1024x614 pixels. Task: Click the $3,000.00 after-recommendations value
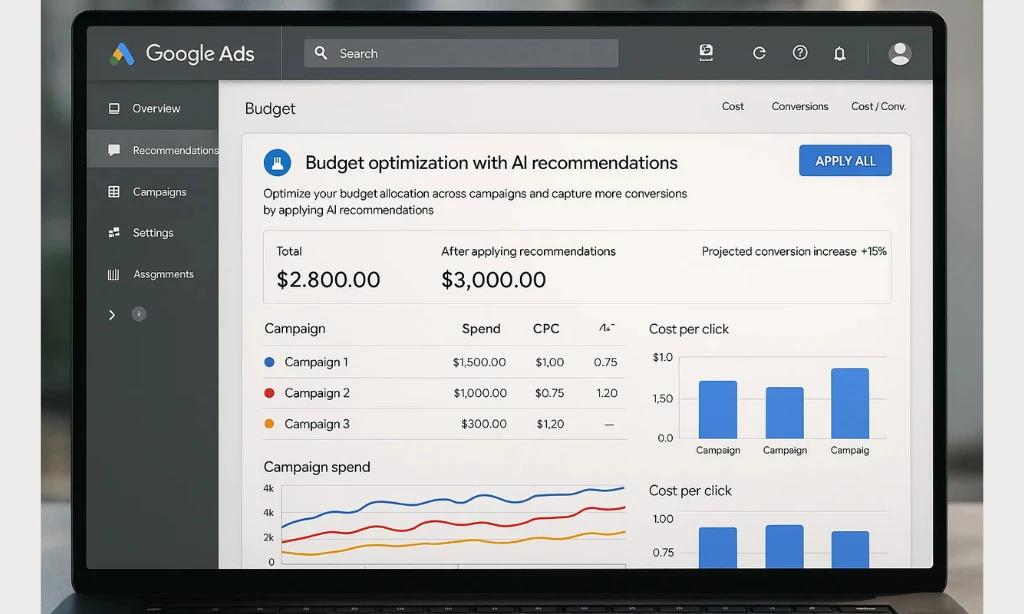(x=494, y=280)
